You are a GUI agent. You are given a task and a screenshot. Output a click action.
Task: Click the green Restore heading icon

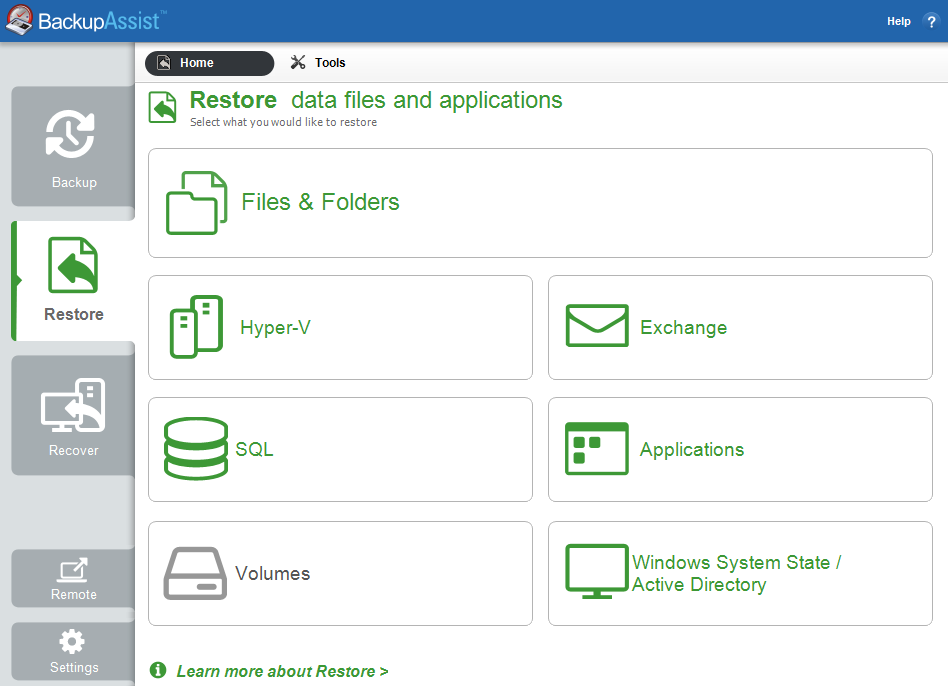(x=163, y=107)
